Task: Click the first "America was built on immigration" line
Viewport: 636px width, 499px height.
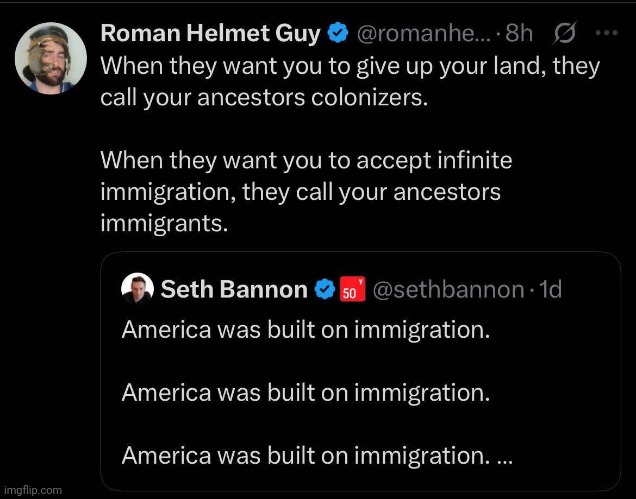Action: (x=305, y=330)
